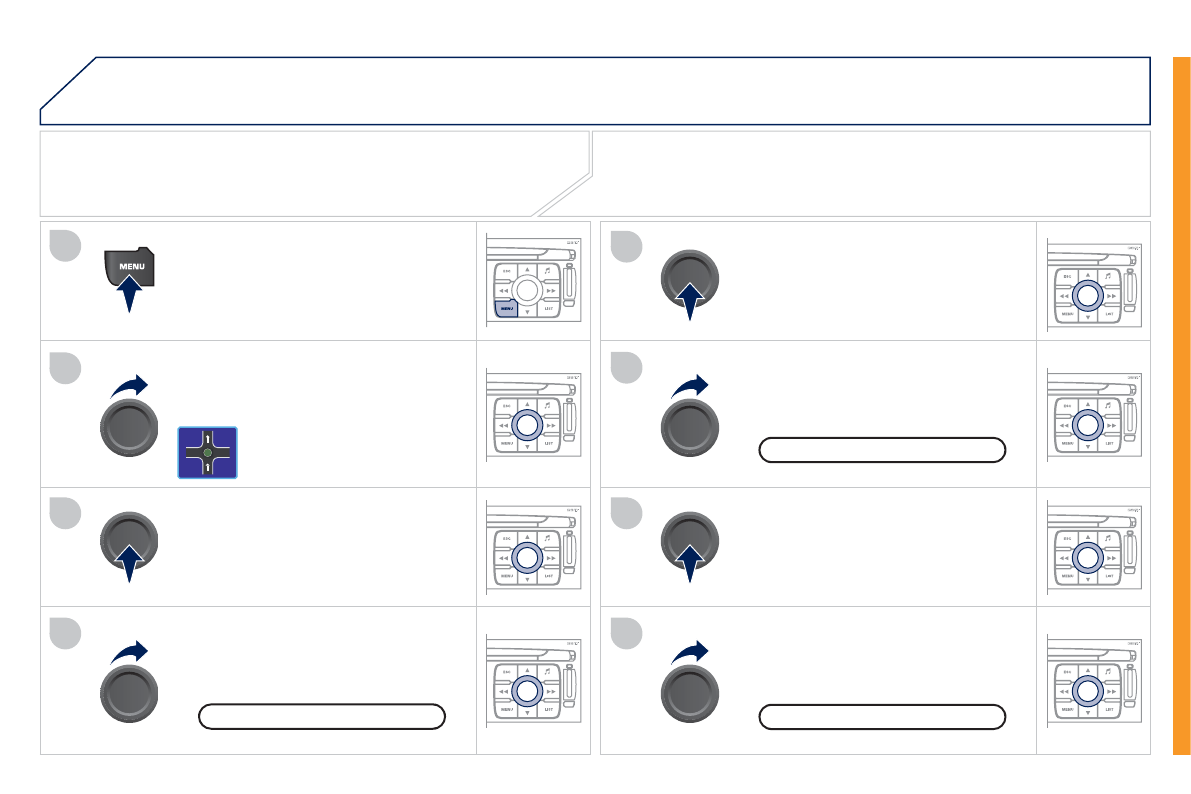Click the empty pill field in the bottom-right step
Screen dimensions: 1191x794
(882, 716)
